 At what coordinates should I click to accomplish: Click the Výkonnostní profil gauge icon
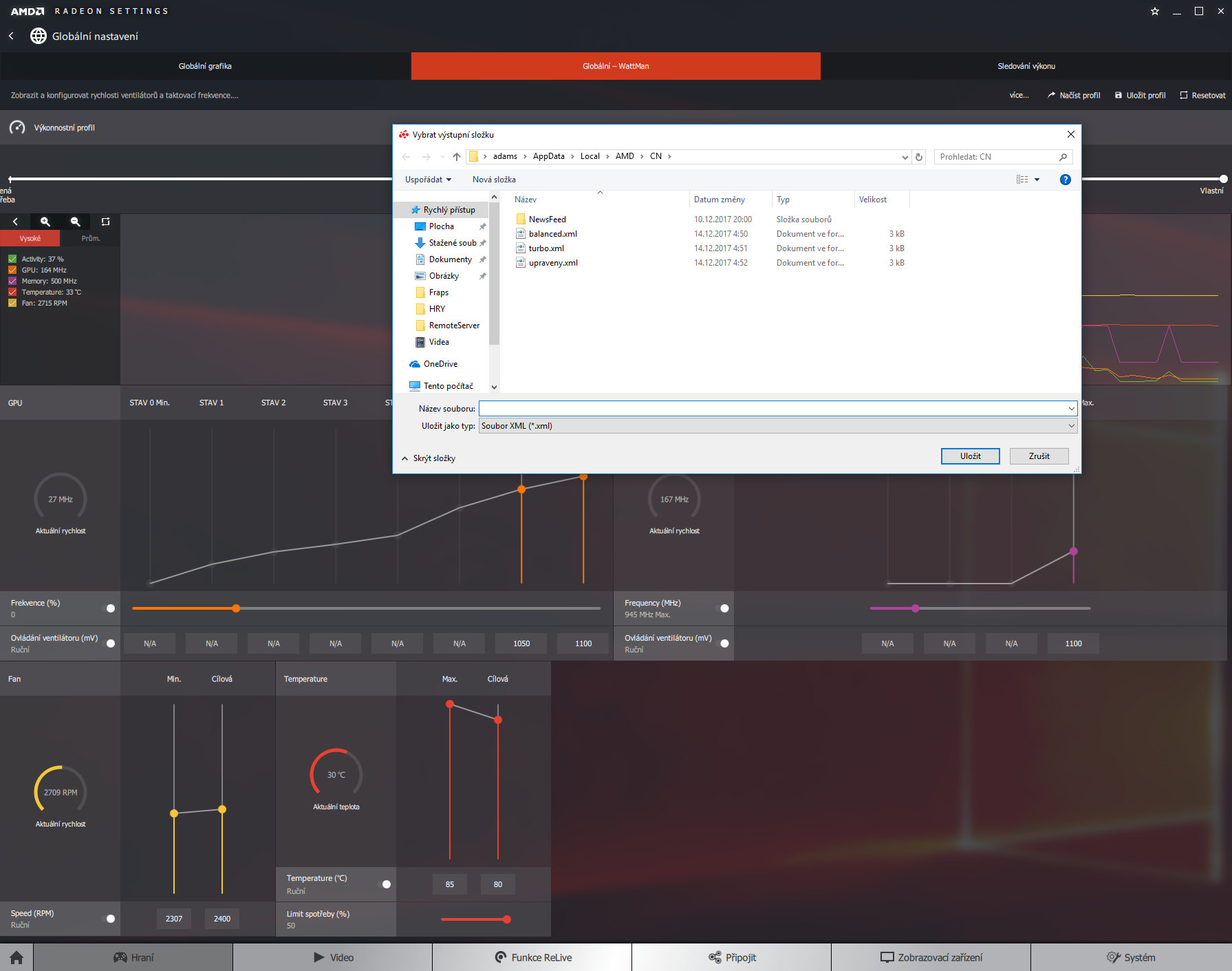[x=17, y=128]
